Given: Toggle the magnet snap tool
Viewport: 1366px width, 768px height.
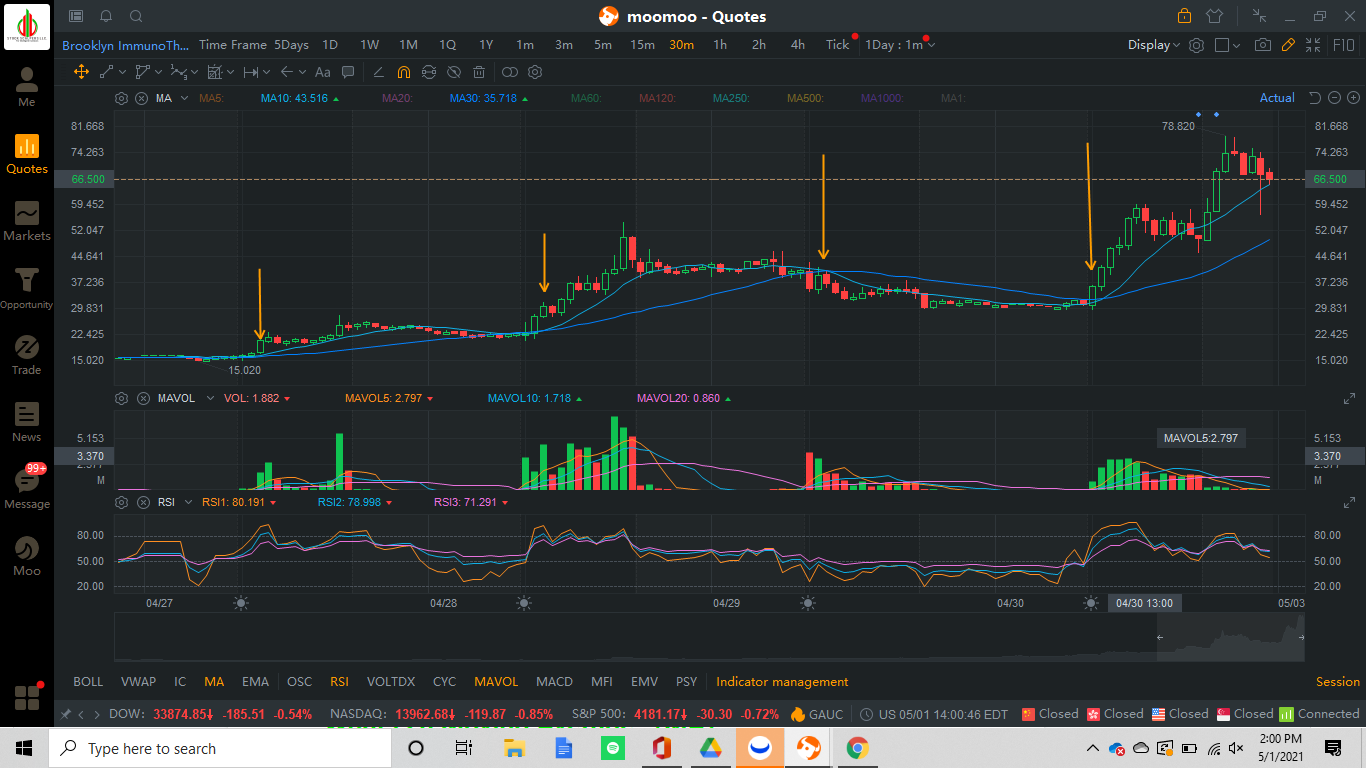Looking at the screenshot, I should coord(403,72).
